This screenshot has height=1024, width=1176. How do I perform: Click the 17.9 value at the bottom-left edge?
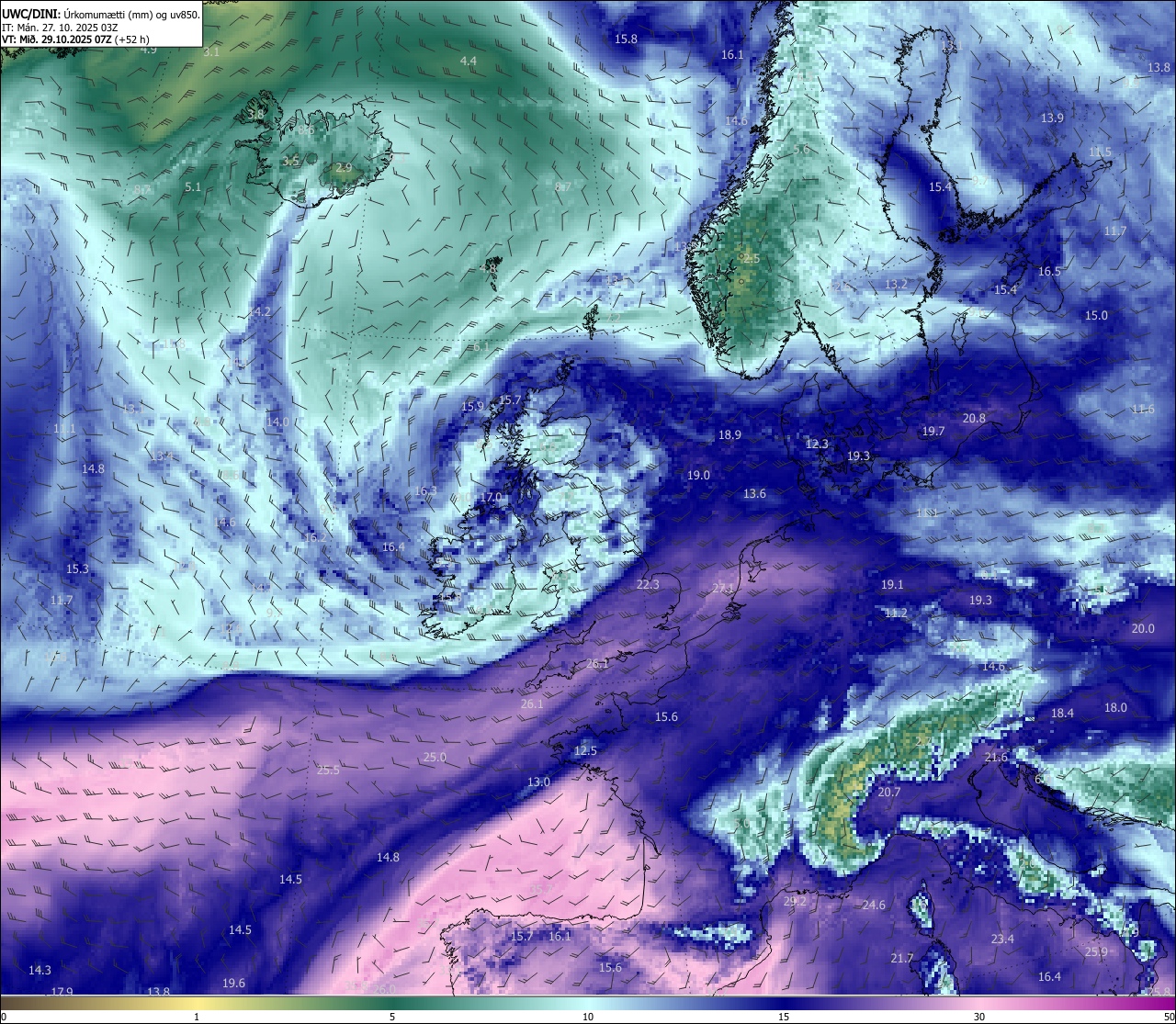point(62,992)
